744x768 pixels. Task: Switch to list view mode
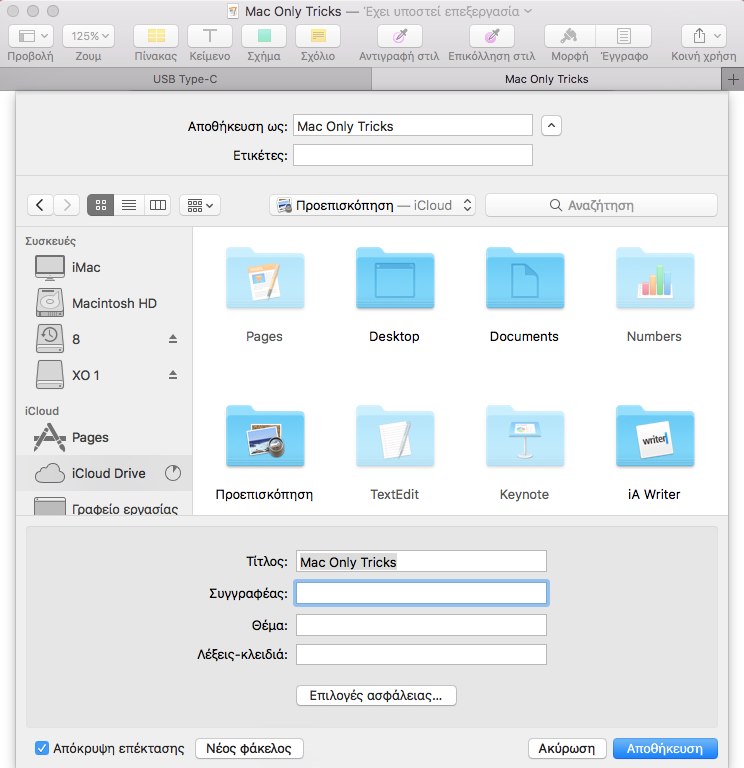pos(129,205)
